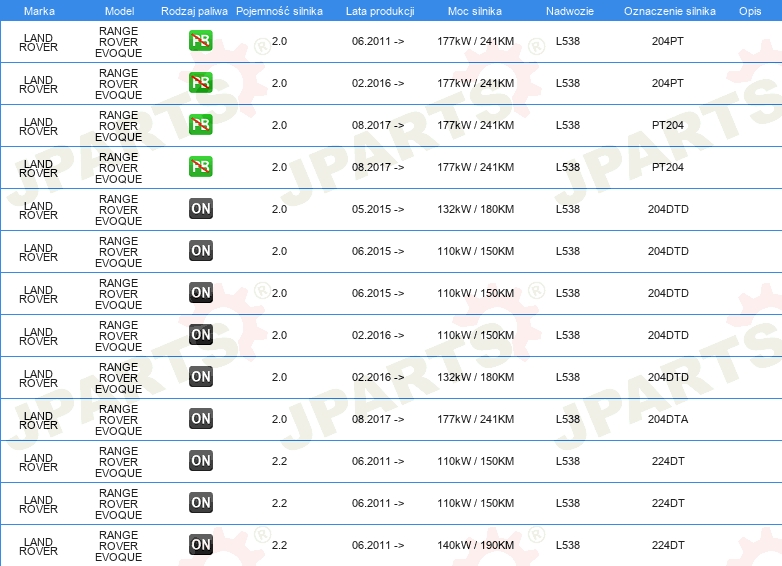
Task: Click 204DTD code in the 02.2016 110kW row
Action: click(668, 335)
